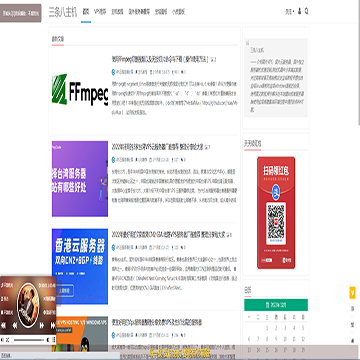Click the user account icon in header

click(x=299, y=11)
